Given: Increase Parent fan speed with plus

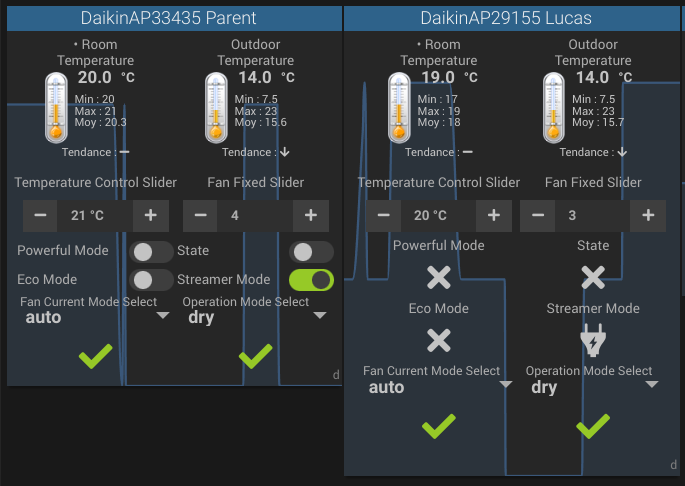Looking at the screenshot, I should coord(311,215).
